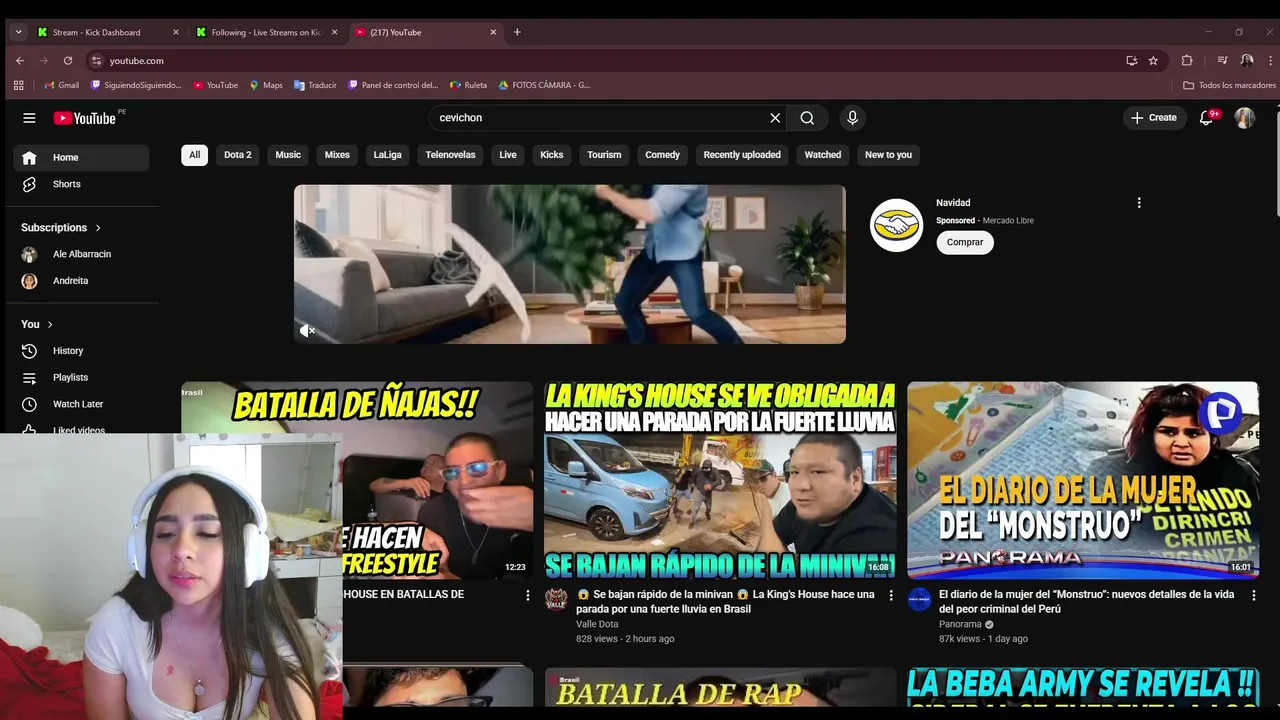Open the account avatar menu

[x=1244, y=118]
